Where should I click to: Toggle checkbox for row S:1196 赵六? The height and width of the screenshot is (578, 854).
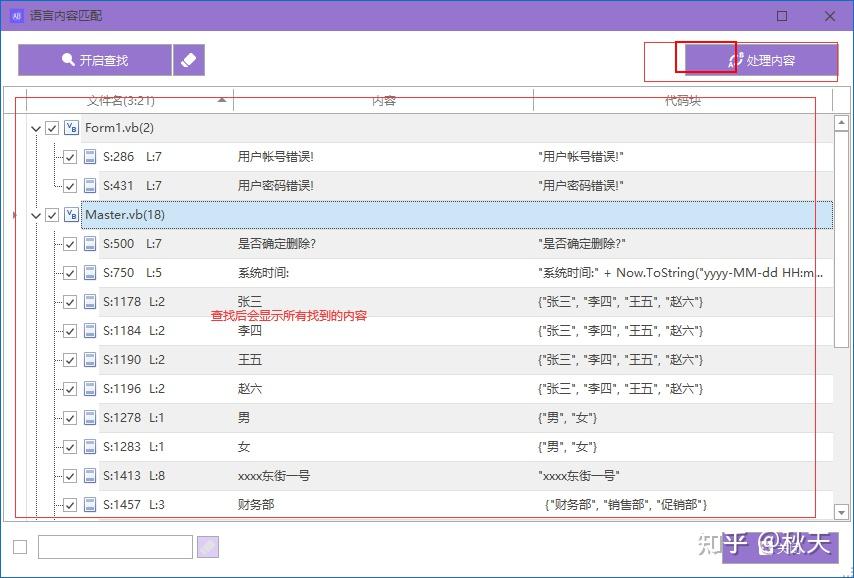(70, 389)
